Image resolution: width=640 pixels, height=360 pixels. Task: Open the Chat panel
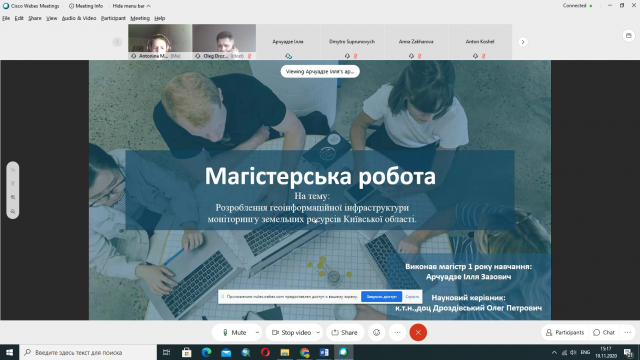[x=604, y=333]
